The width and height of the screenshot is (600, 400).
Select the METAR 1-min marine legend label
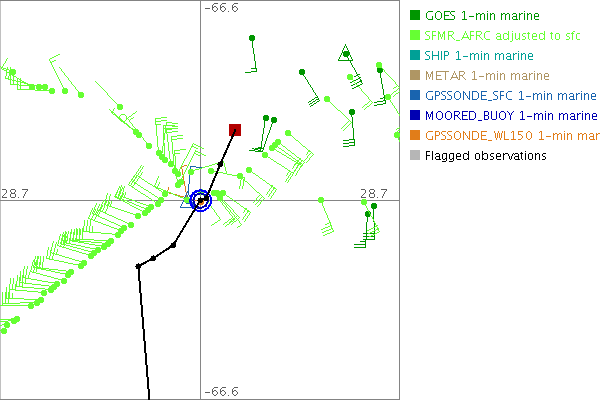click(x=485, y=76)
